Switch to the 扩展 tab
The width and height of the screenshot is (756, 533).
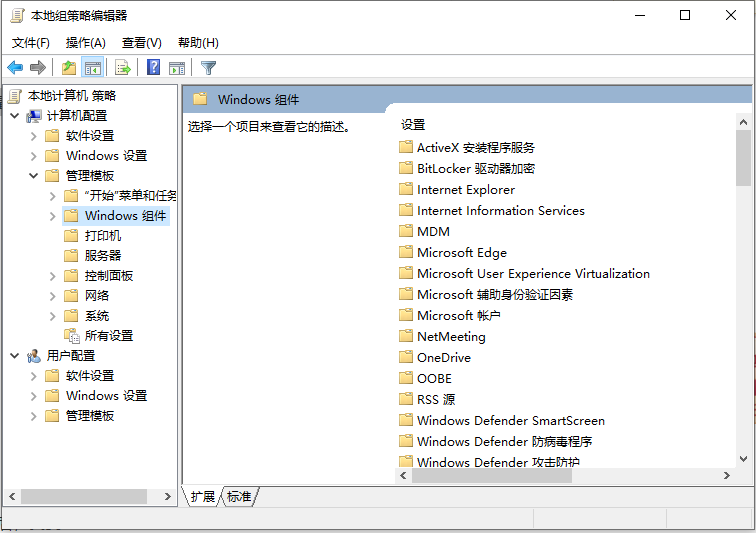click(x=202, y=496)
